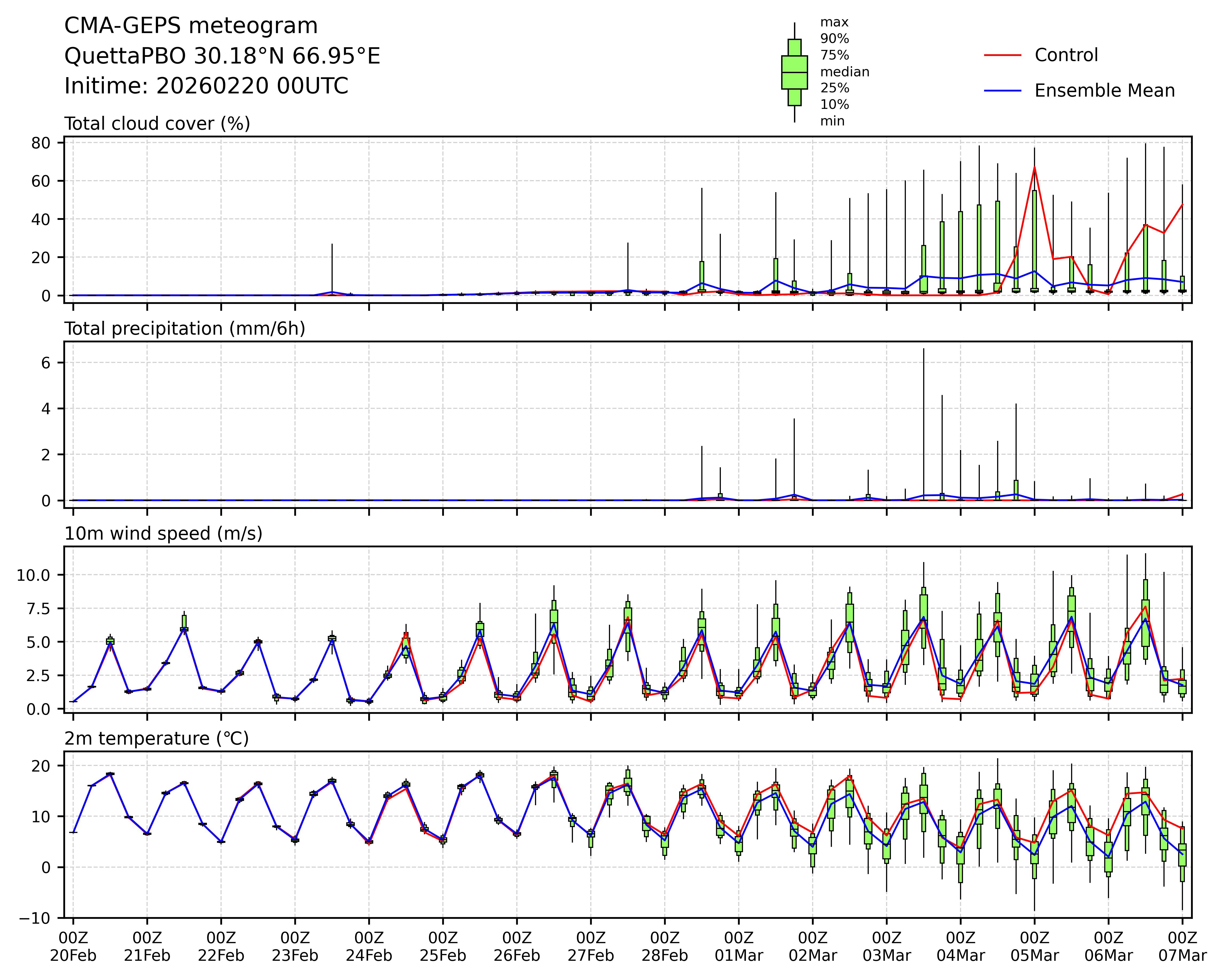Click the 'Ensemble Mean' legend label
This screenshot has width=1223, height=980.
pyautogui.click(x=1104, y=91)
